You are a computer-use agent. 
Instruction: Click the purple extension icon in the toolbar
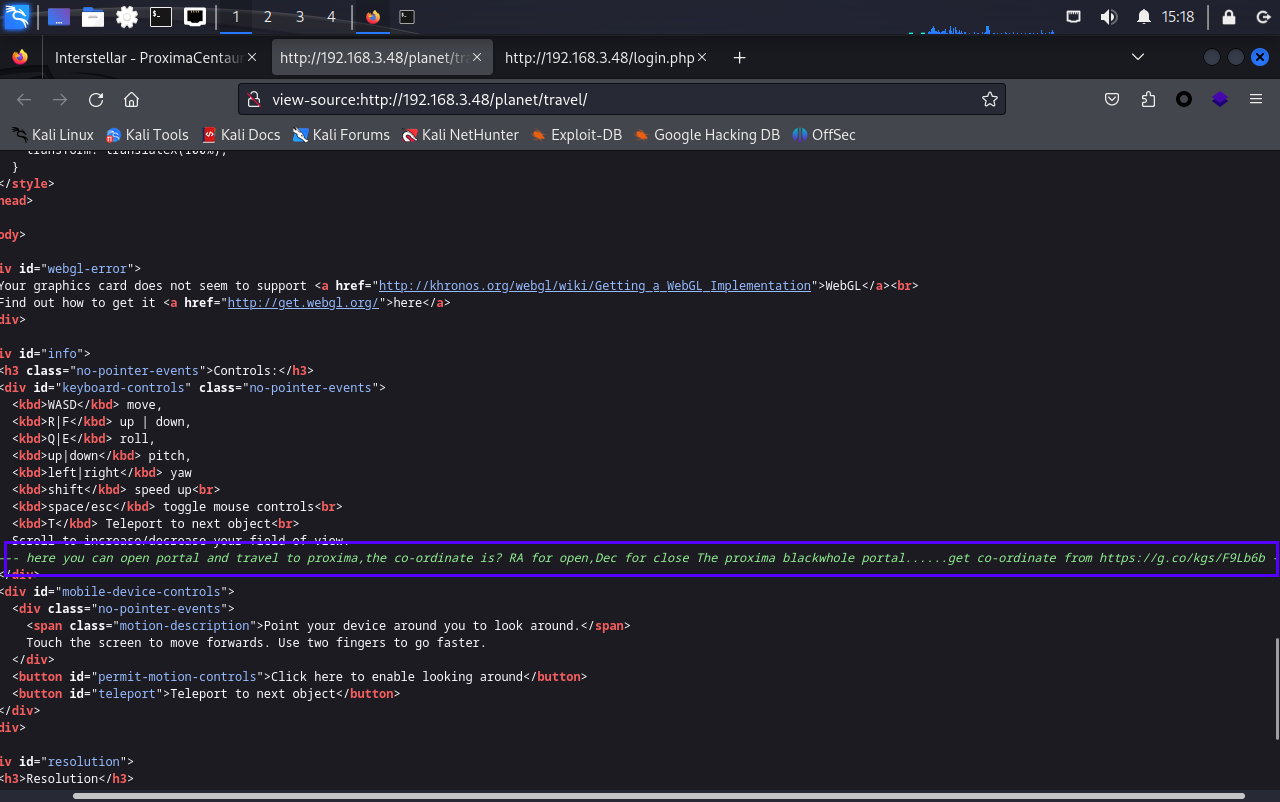(1220, 100)
